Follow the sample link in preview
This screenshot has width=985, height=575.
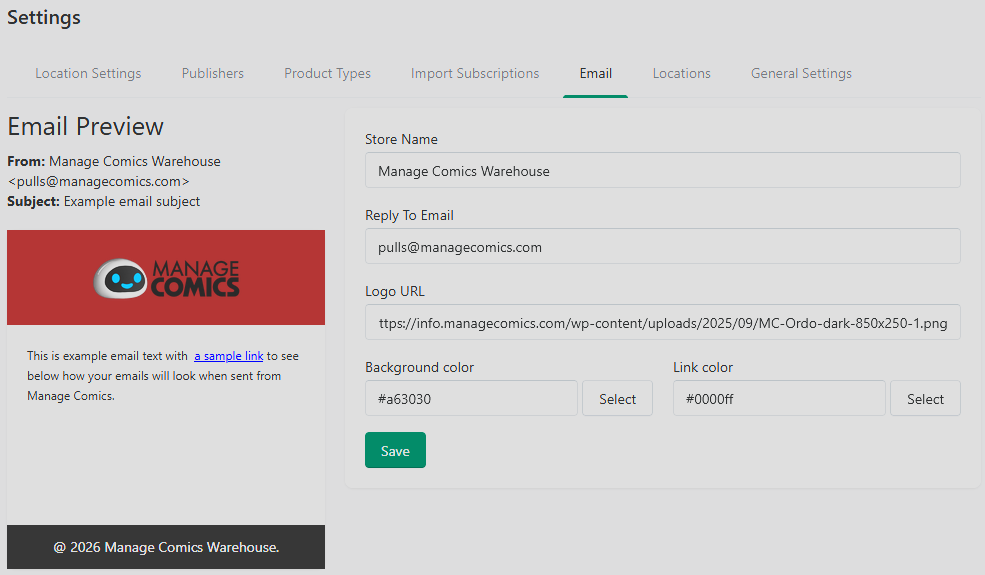(229, 356)
